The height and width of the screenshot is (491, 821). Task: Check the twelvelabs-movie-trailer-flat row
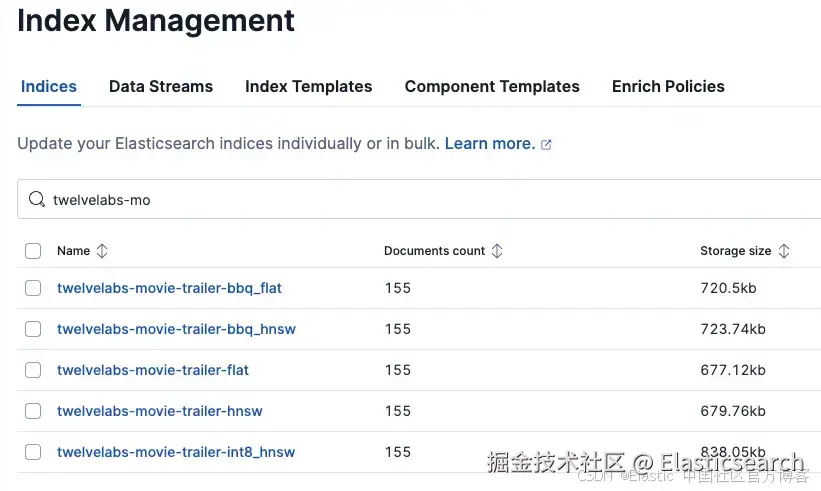[x=33, y=370]
